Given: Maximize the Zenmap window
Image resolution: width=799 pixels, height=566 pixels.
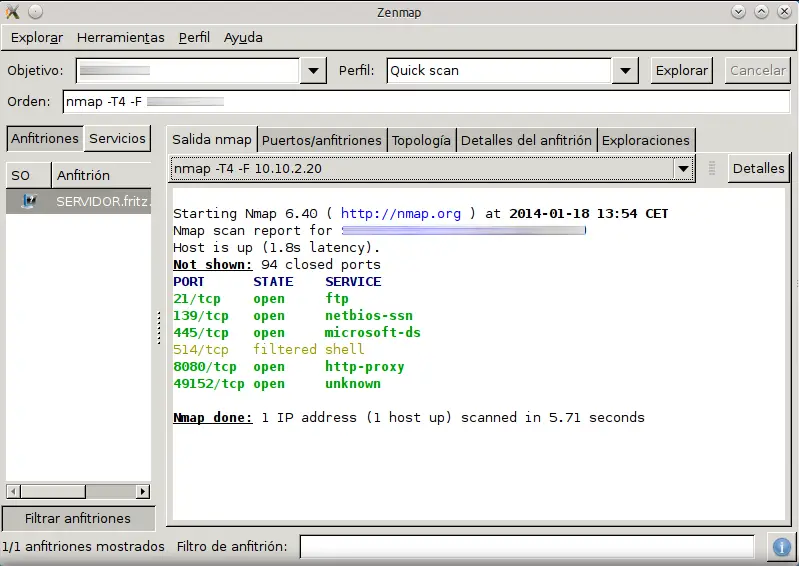Looking at the screenshot, I should (x=761, y=12).
